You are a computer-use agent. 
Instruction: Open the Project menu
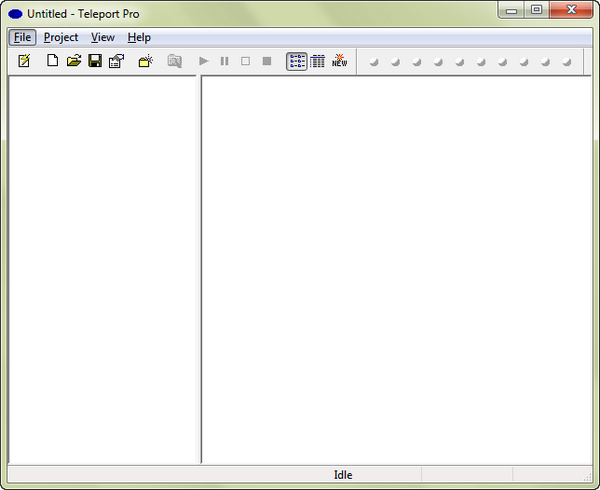61,37
